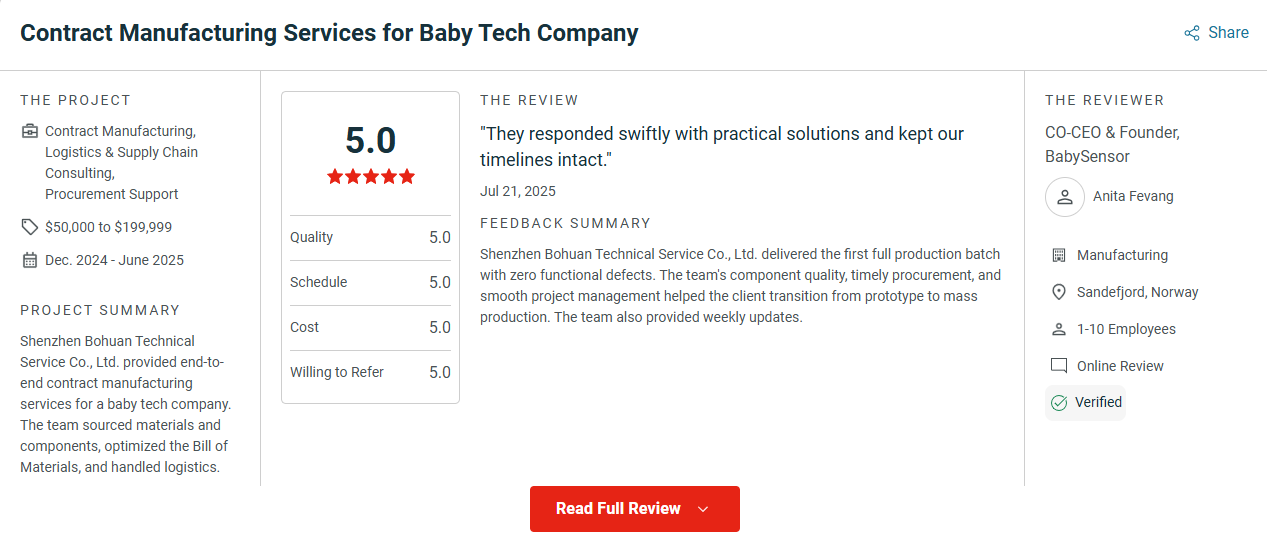The height and width of the screenshot is (536, 1267).
Task: Click the briefcase project services icon
Action: click(29, 131)
